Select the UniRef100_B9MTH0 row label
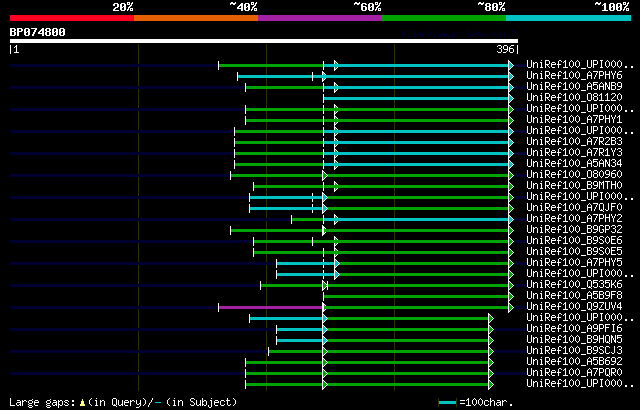 574,186
